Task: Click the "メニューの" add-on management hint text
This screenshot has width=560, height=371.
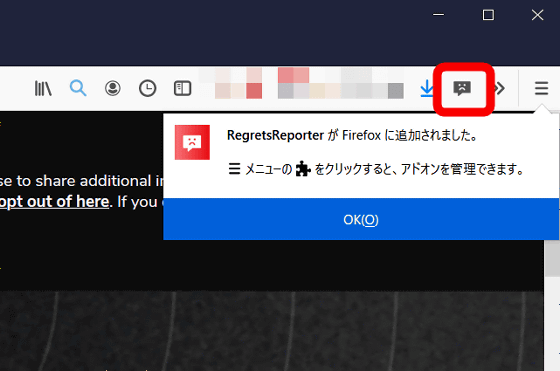Action: point(376,169)
